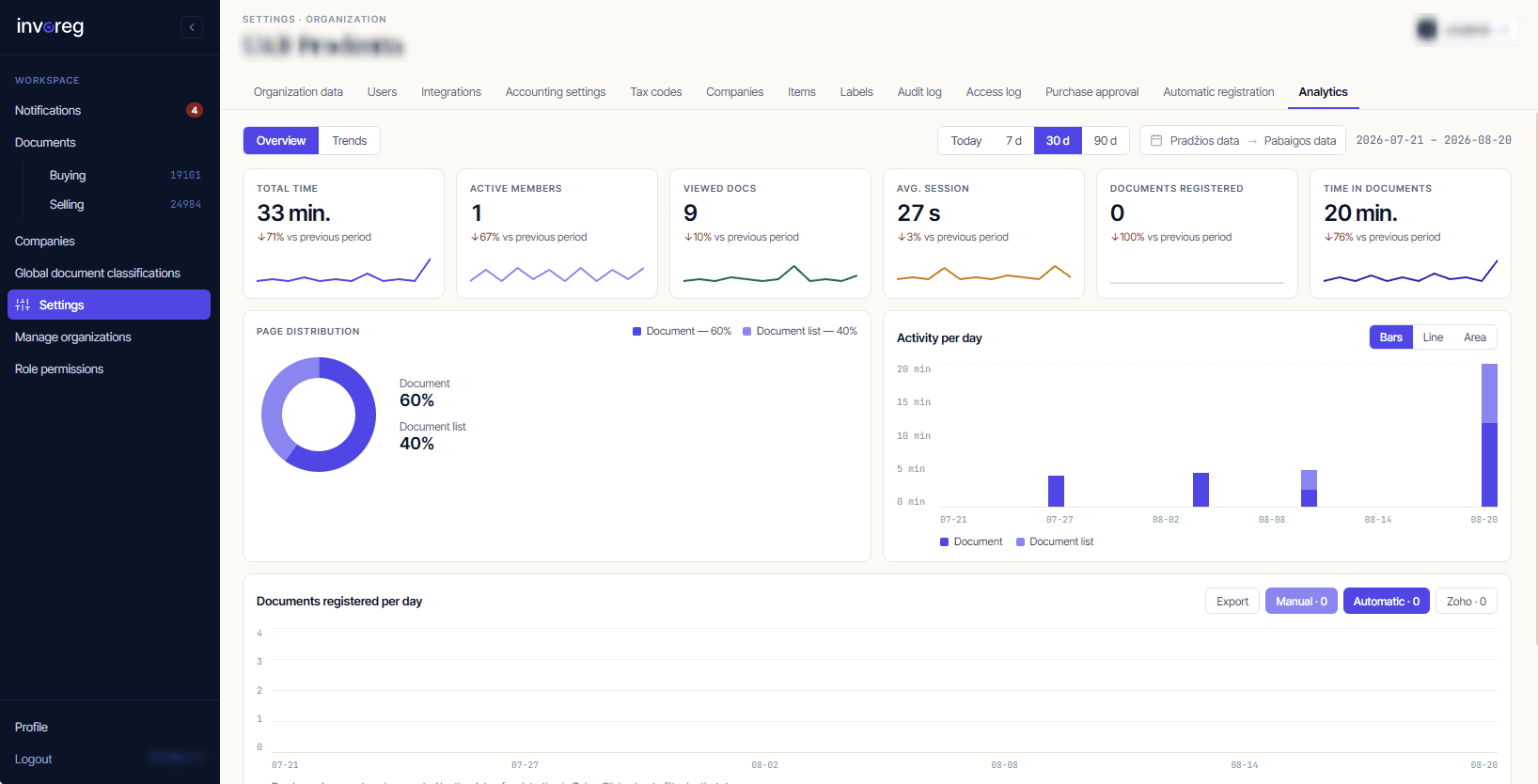Open the Items tab
The width and height of the screenshot is (1538, 784).
(802, 92)
